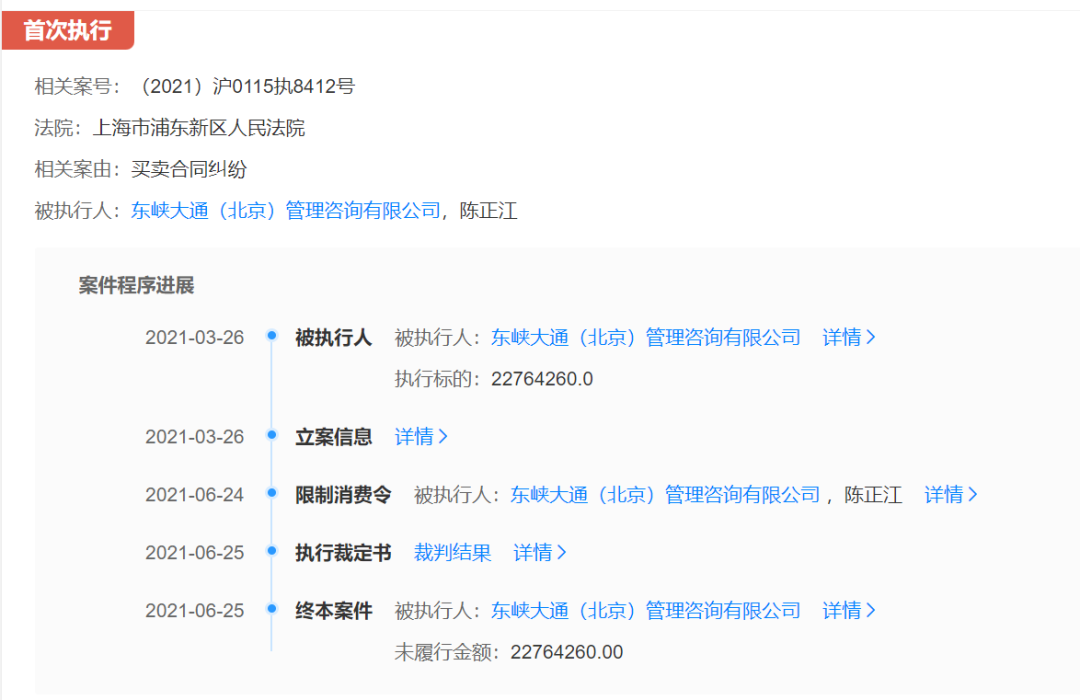Click the 限制消费令 label
Viewport: 1080px width, 700px height.
(x=343, y=494)
